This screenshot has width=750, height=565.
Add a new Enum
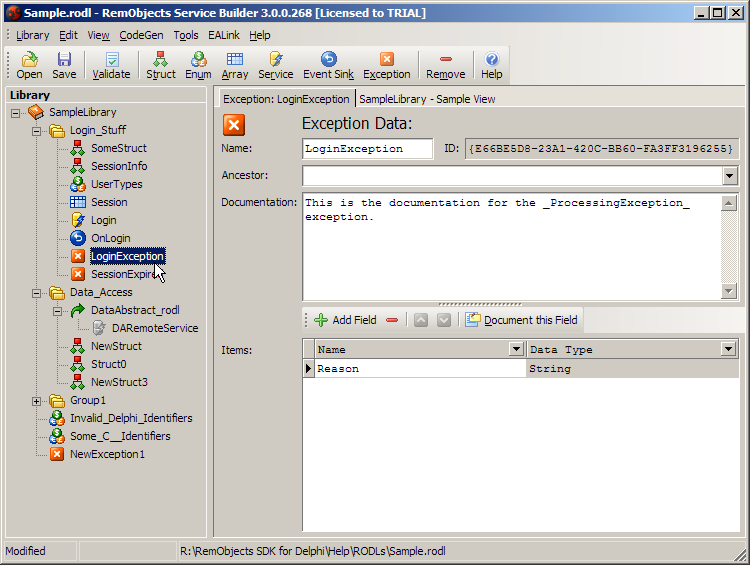pyautogui.click(x=198, y=65)
